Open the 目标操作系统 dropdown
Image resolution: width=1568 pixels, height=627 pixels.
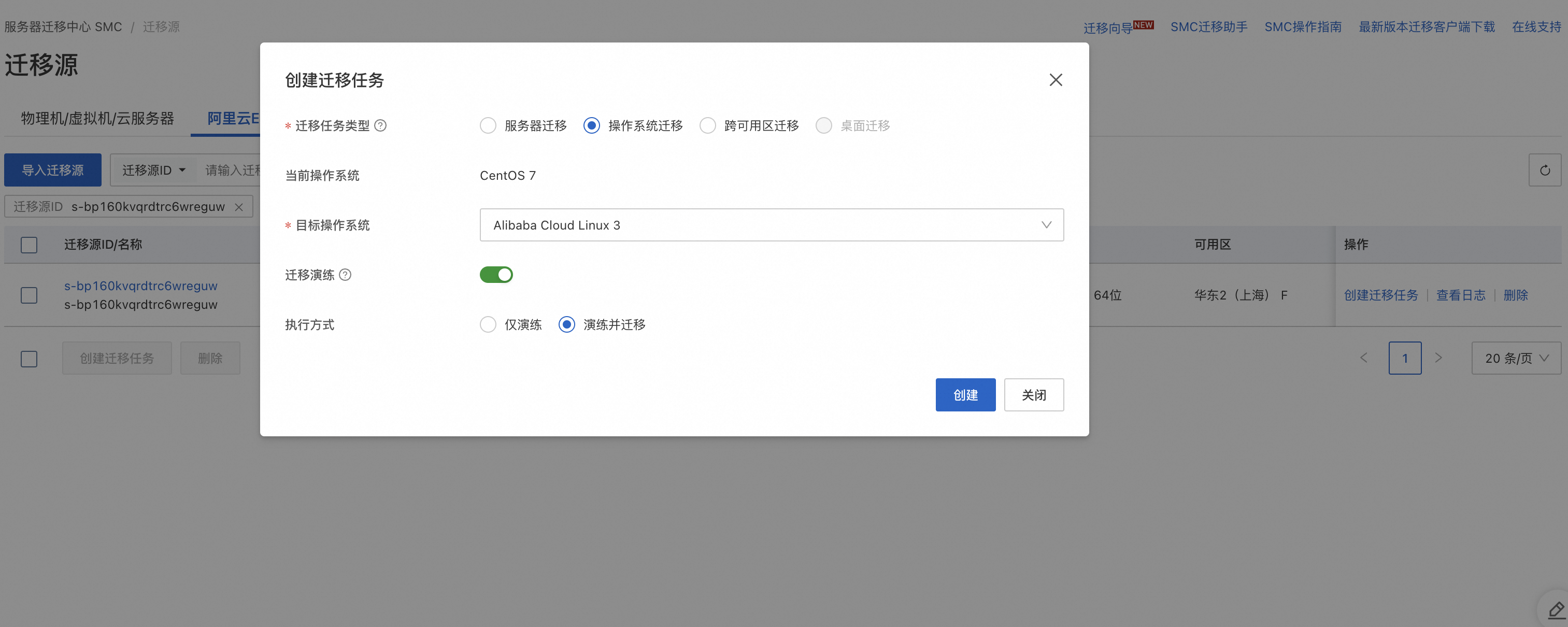pos(771,225)
